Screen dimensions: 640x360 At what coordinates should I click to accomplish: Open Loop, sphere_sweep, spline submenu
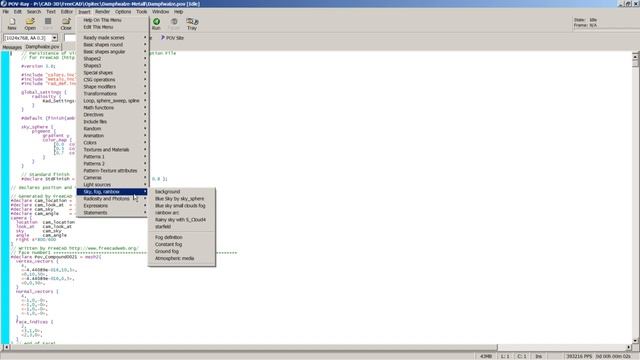pyautogui.click(x=113, y=100)
